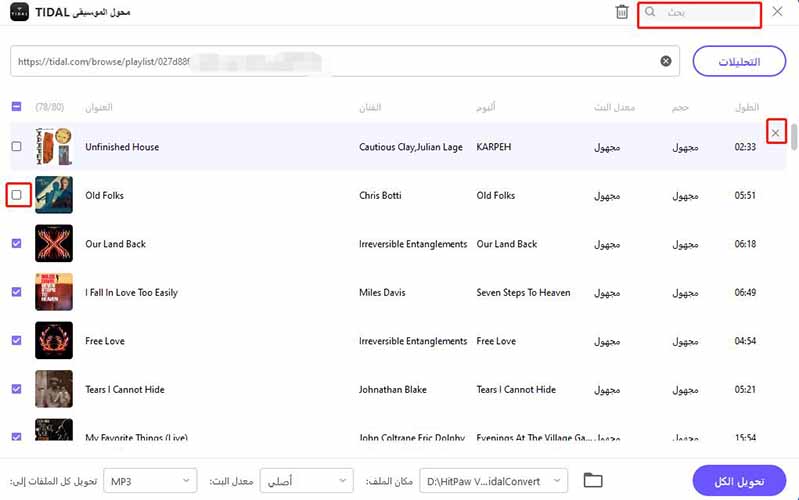Select the Old Folks song title
The image size is (799, 500).
[104, 195]
